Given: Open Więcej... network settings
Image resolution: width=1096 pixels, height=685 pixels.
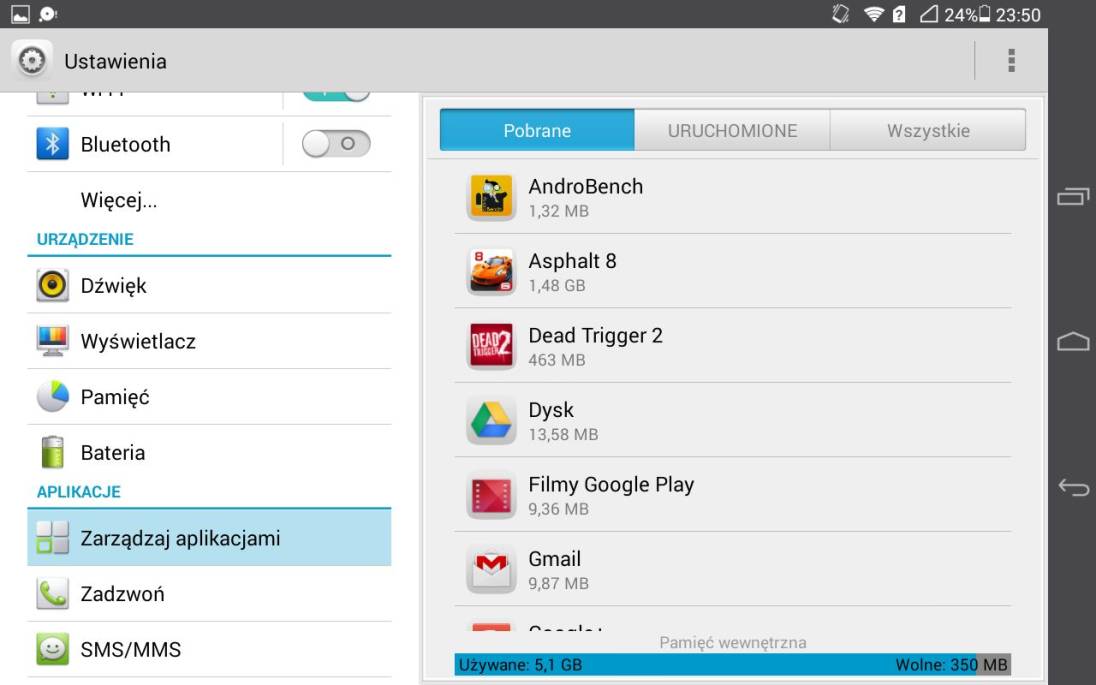Looking at the screenshot, I should pos(209,200).
